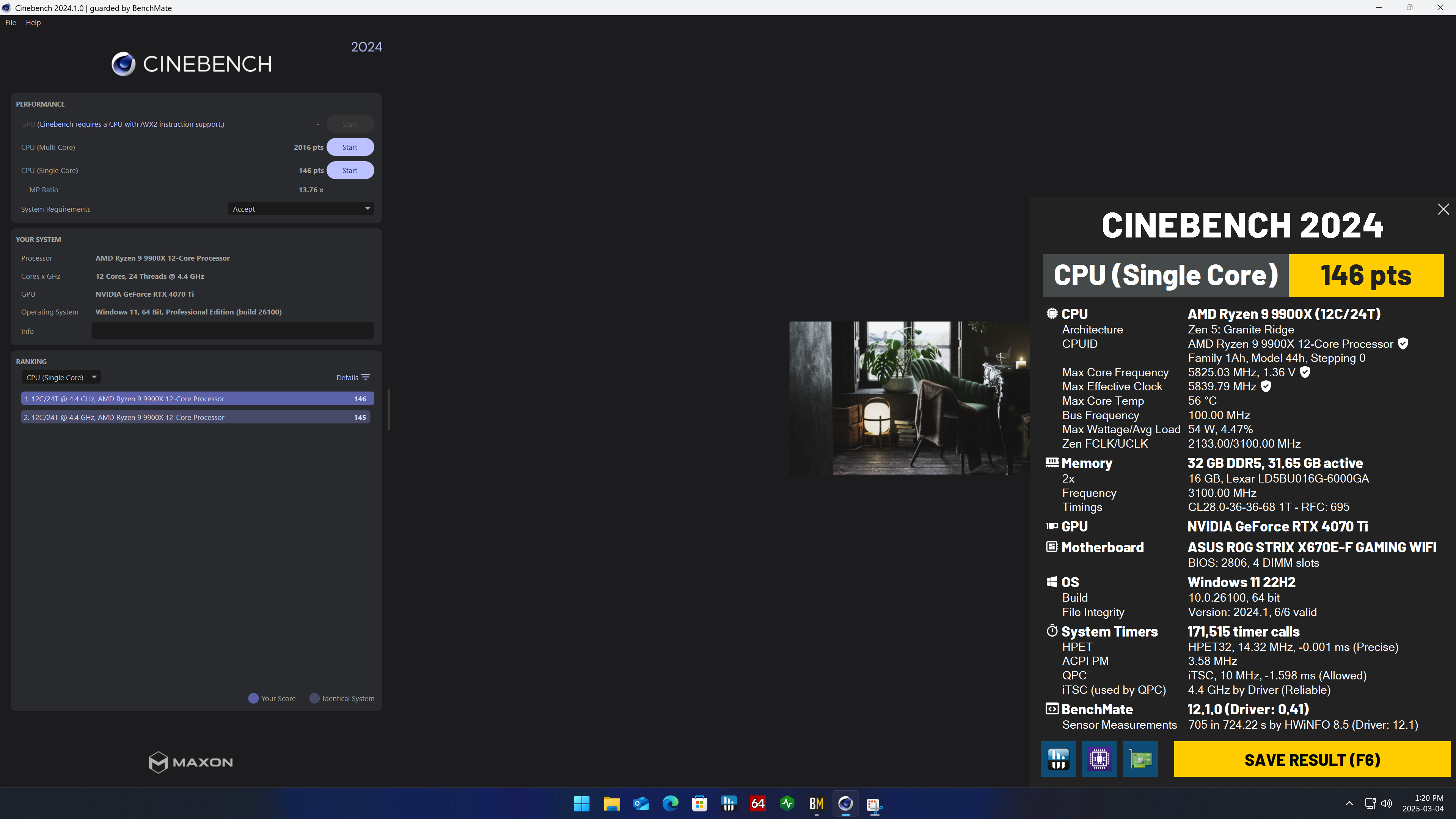Click the disabled GPU Start button

[350, 124]
